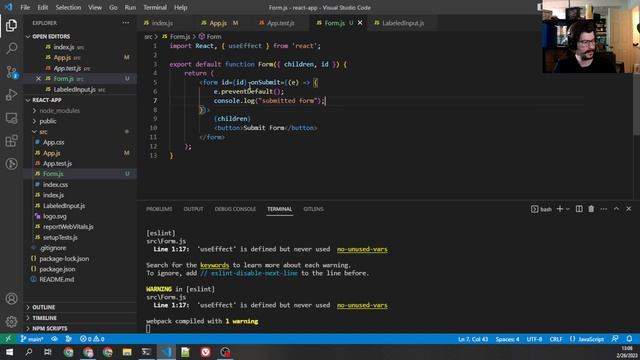Screen dimensions: 640x360
Task: Open Explorer more actions ellipsis
Action: click(x=126, y=23)
